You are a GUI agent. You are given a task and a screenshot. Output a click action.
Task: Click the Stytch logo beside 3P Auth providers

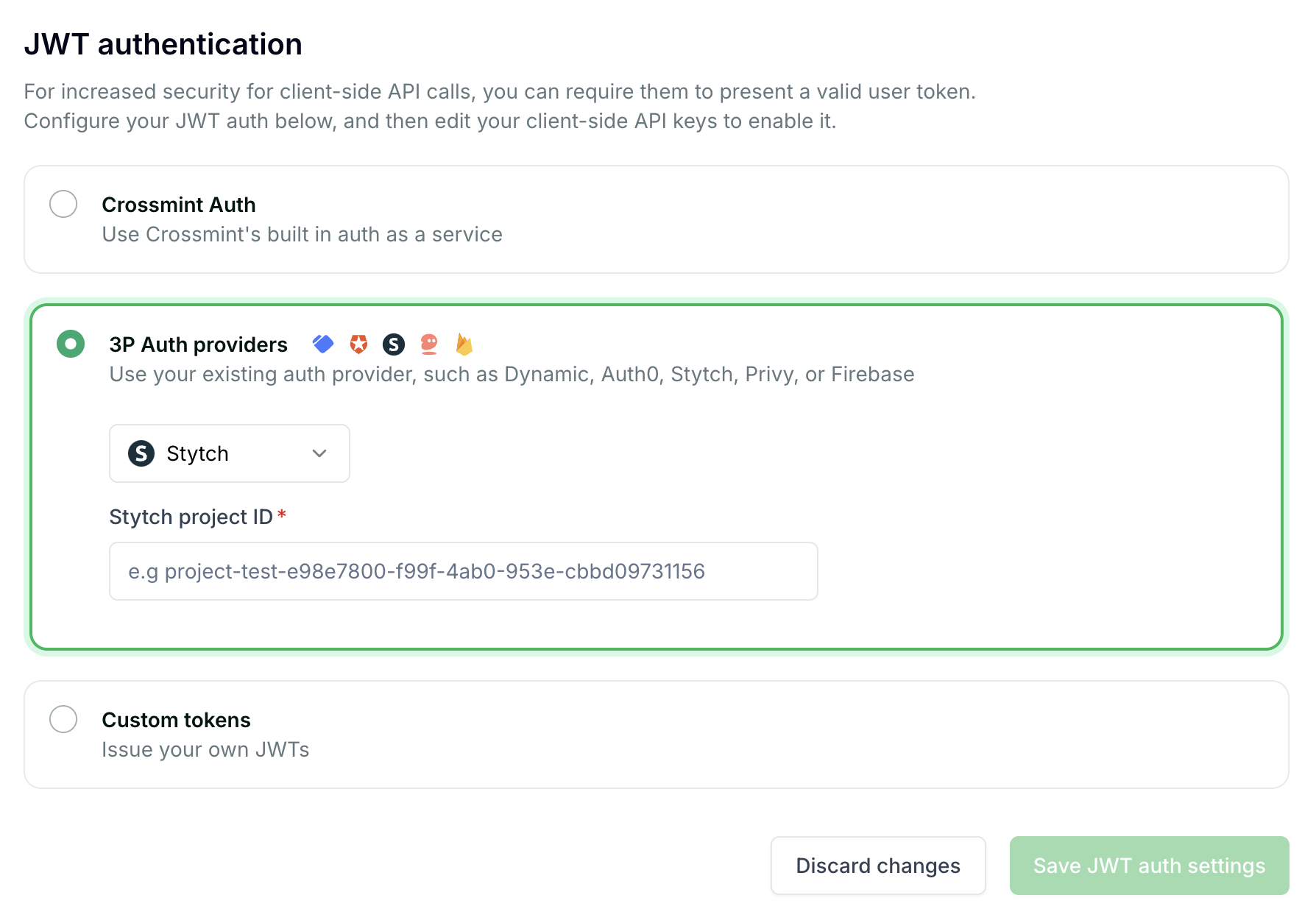tap(394, 344)
